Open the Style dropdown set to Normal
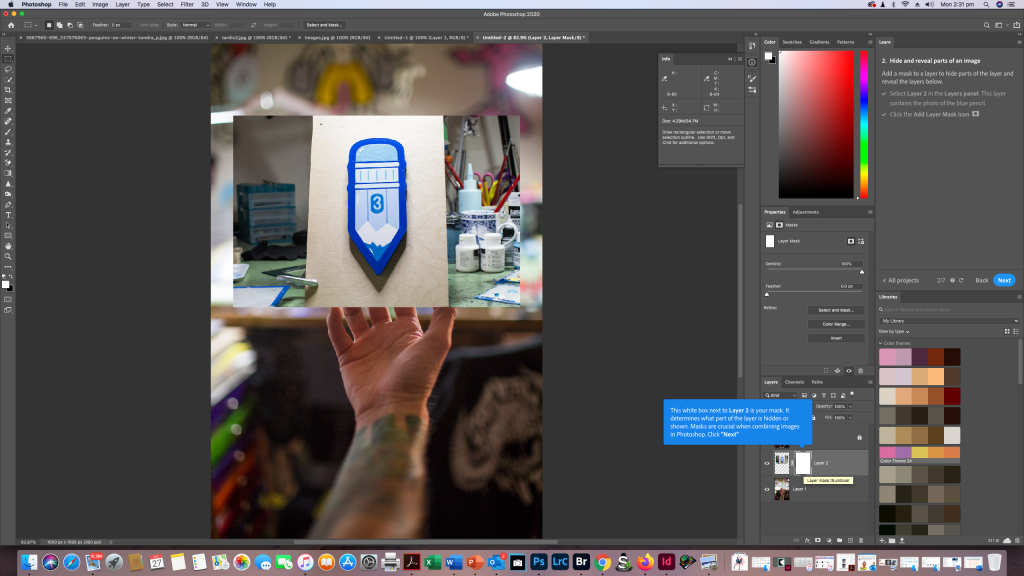Viewport: 1024px width, 576px height. click(193, 24)
